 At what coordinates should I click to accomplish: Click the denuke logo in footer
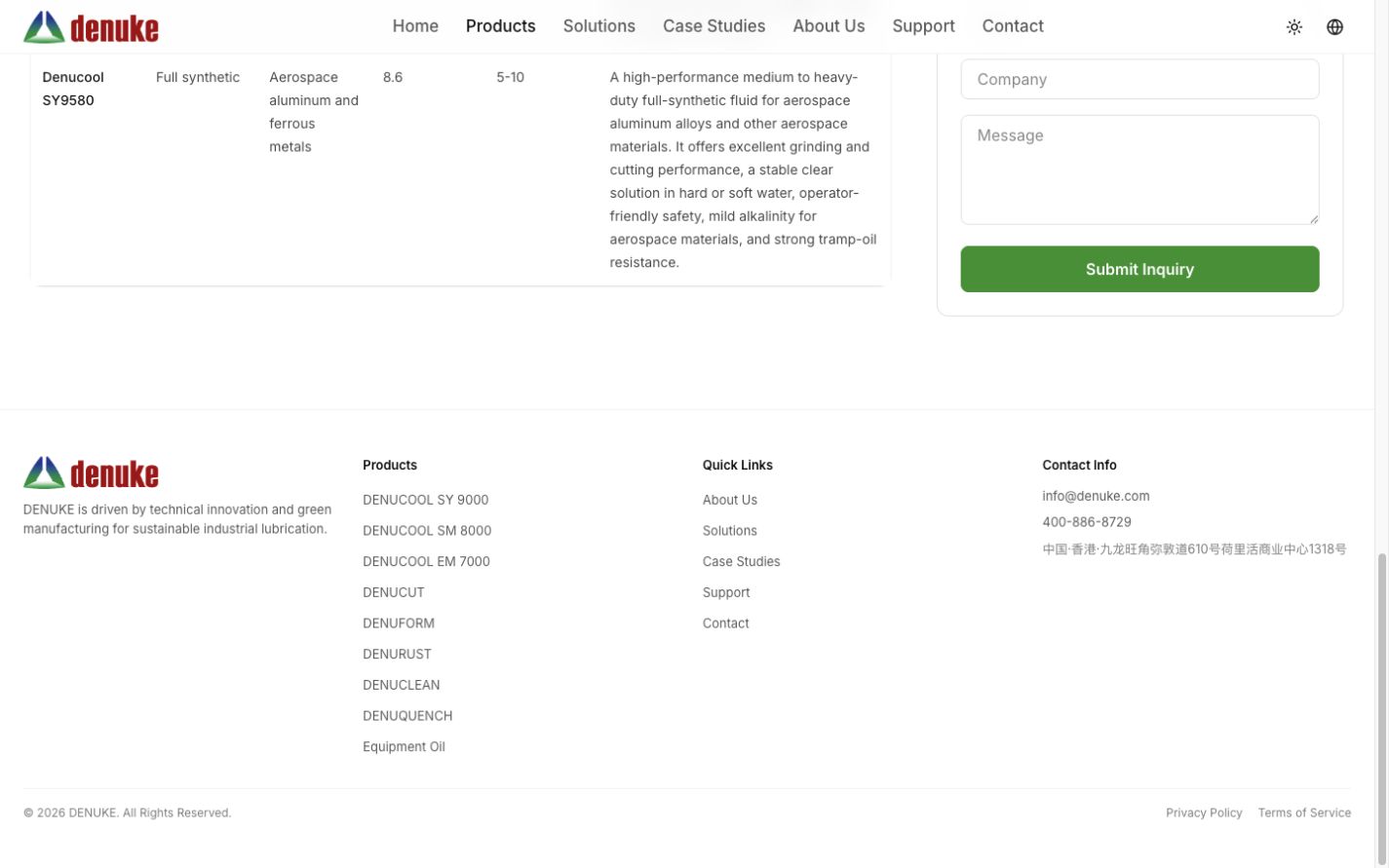pyautogui.click(x=91, y=472)
